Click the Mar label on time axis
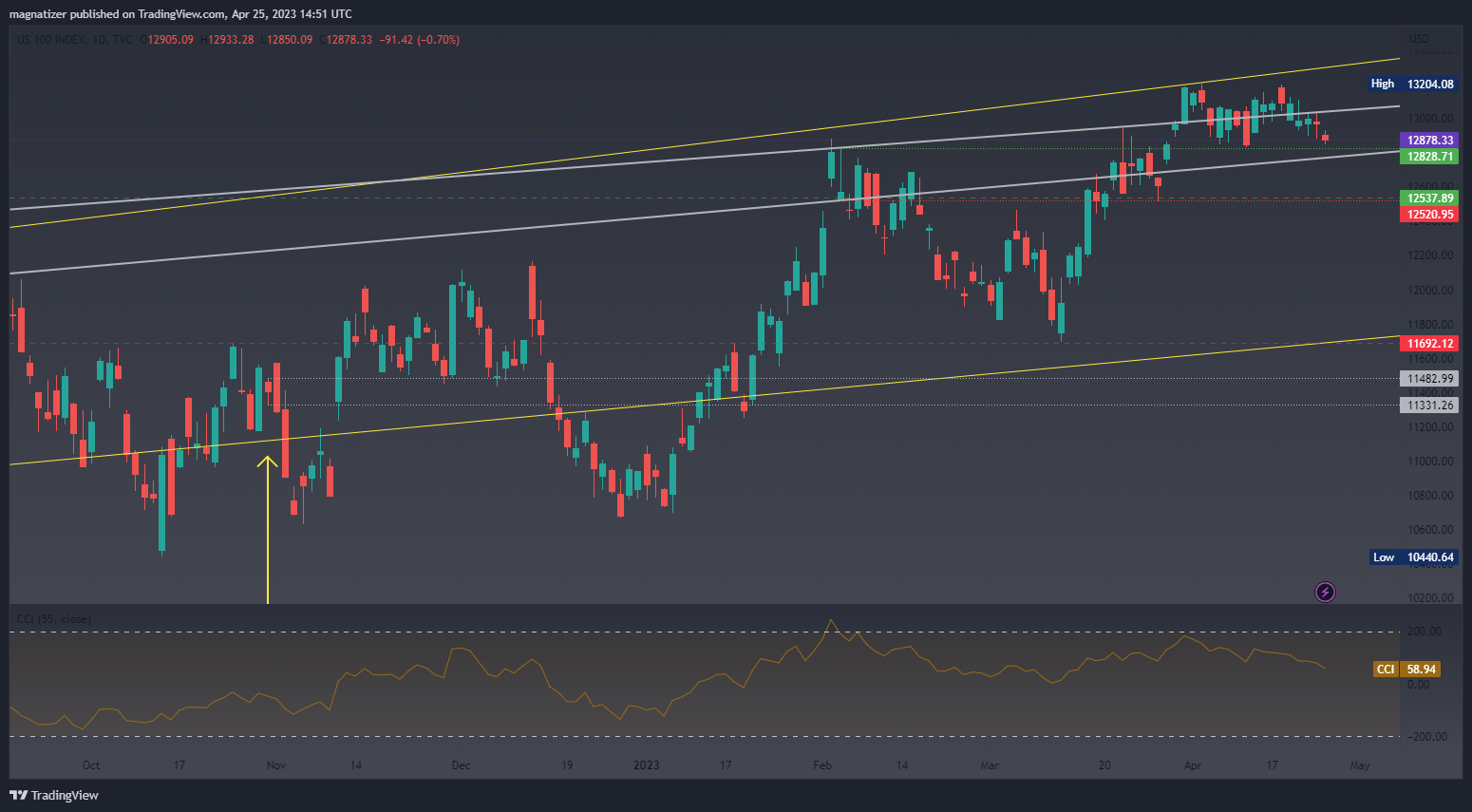The height and width of the screenshot is (812, 1472). (x=990, y=765)
